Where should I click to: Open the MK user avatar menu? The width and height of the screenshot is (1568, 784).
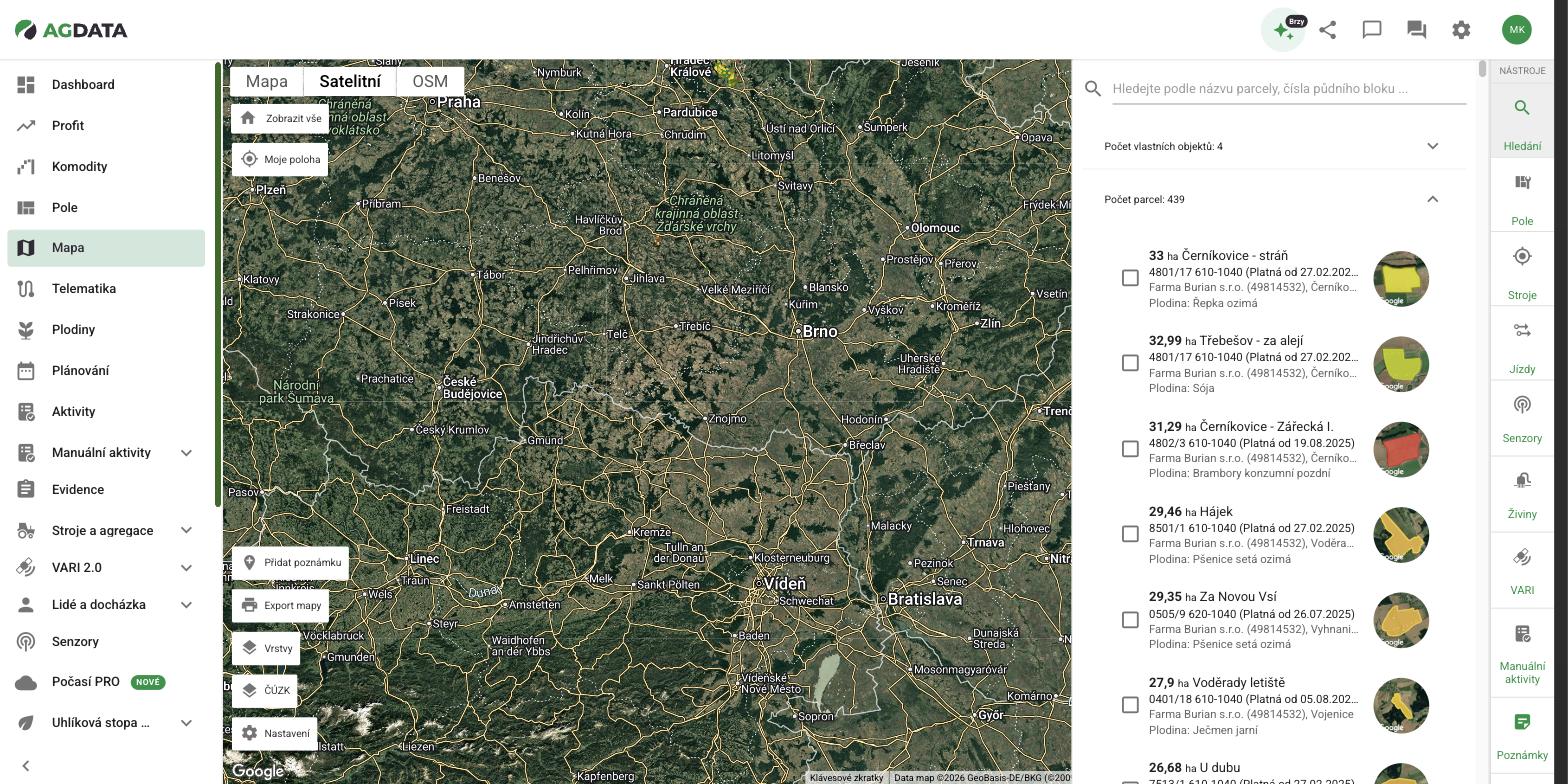point(1517,30)
